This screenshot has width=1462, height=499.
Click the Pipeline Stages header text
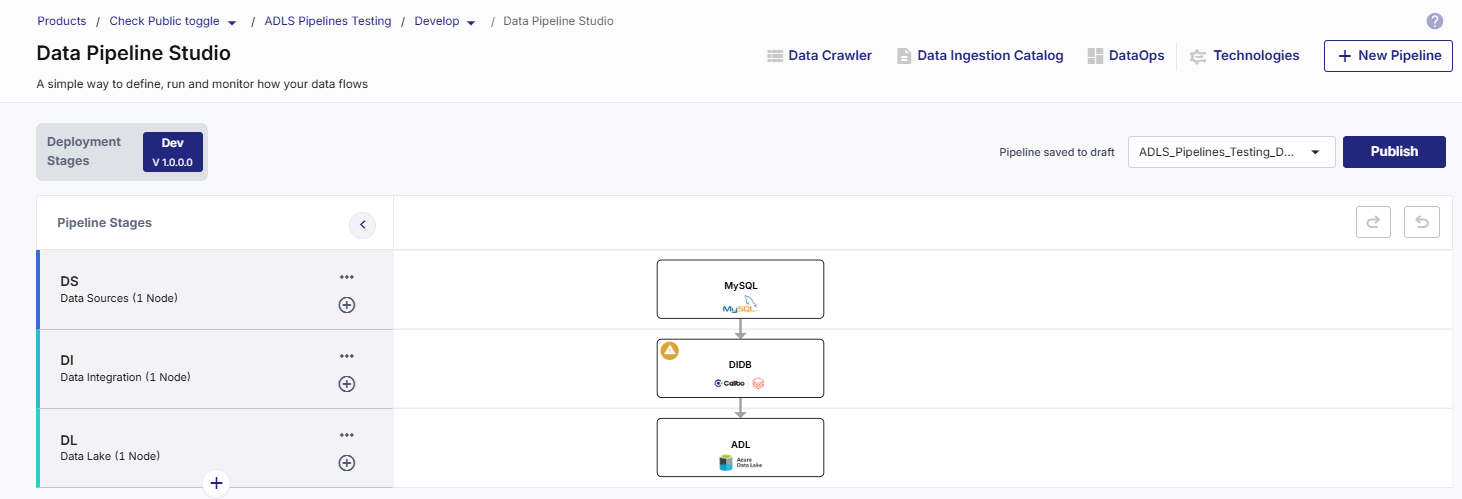pyautogui.click(x=104, y=223)
